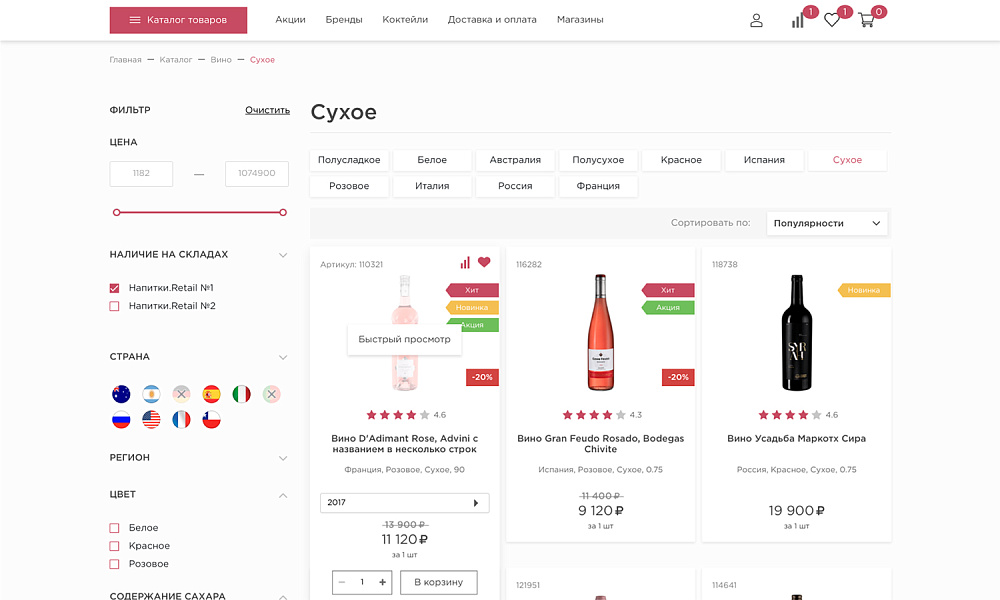Remove the crossed-out gray-pink flag filter
The height and width of the screenshot is (600, 1000).
tap(181, 394)
